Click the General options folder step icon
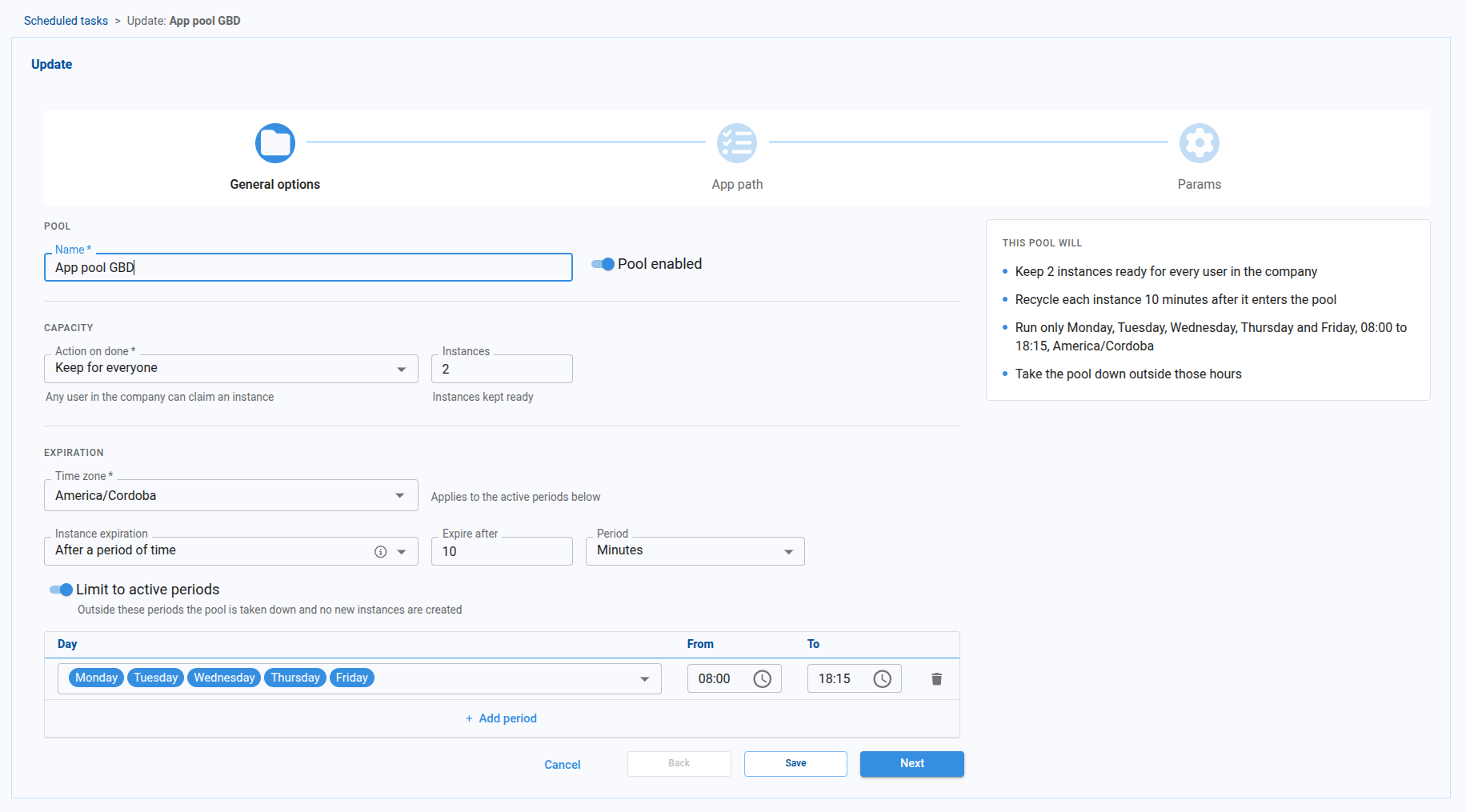 click(x=275, y=143)
